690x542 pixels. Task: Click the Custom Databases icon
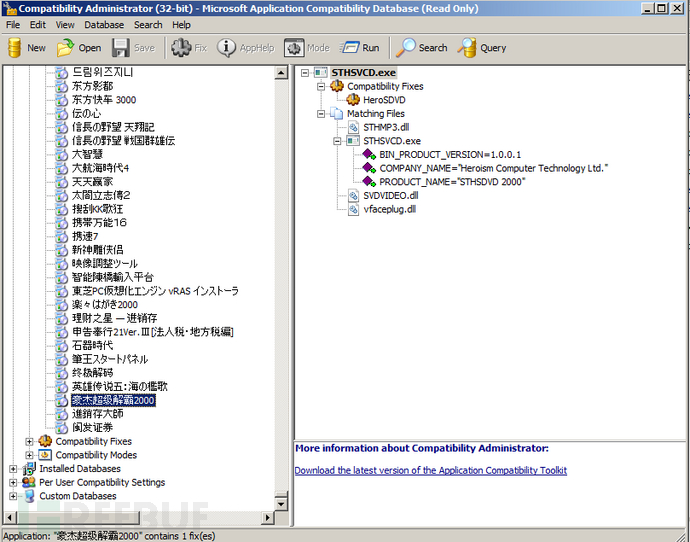pyautogui.click(x=29, y=496)
